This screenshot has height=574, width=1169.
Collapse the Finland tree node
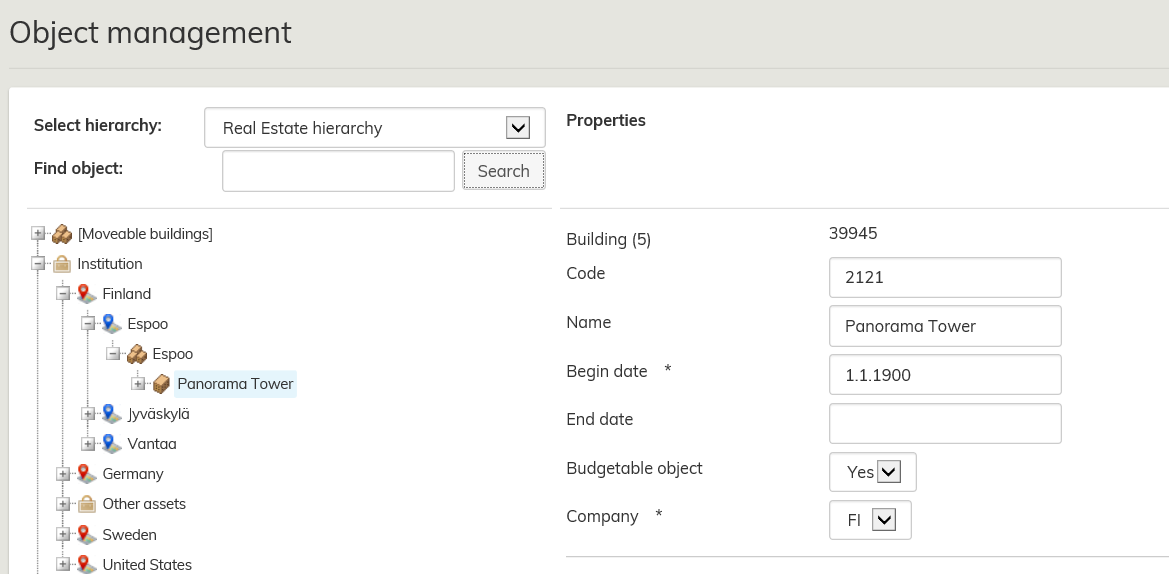pos(63,294)
